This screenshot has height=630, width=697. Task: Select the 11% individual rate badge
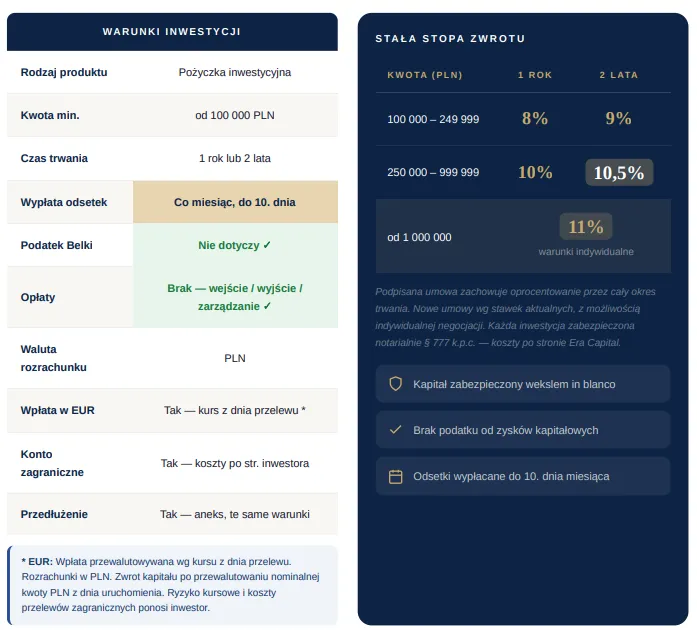click(585, 227)
